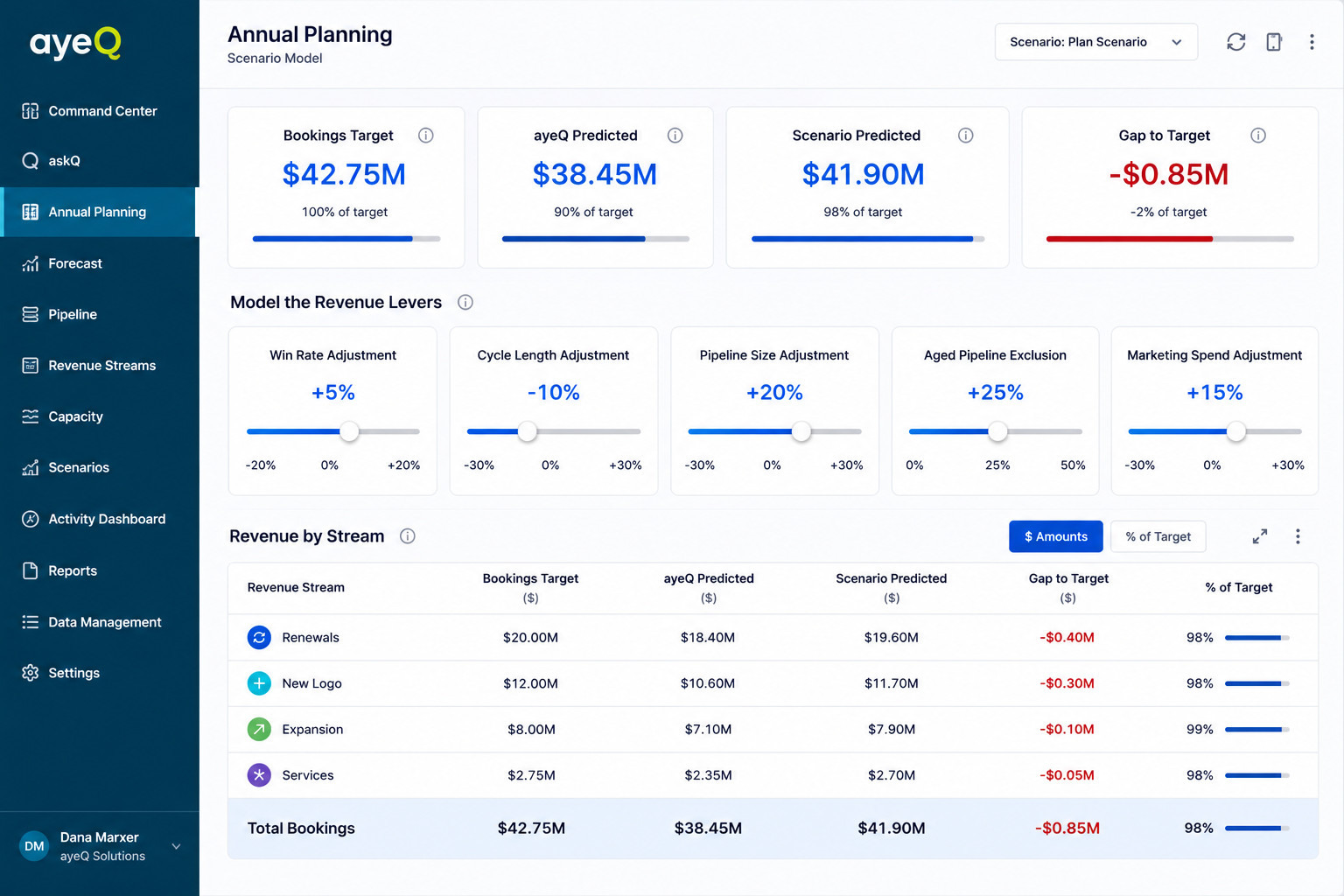Click the ayeQ Predicted ($) column header
This screenshot has height=896, width=1344.
[x=709, y=588]
